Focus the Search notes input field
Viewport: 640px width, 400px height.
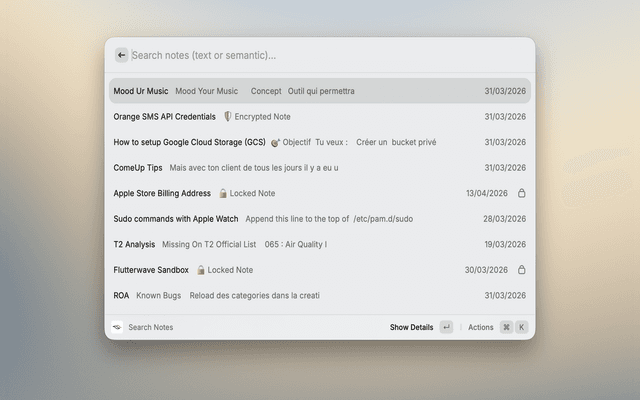320,56
